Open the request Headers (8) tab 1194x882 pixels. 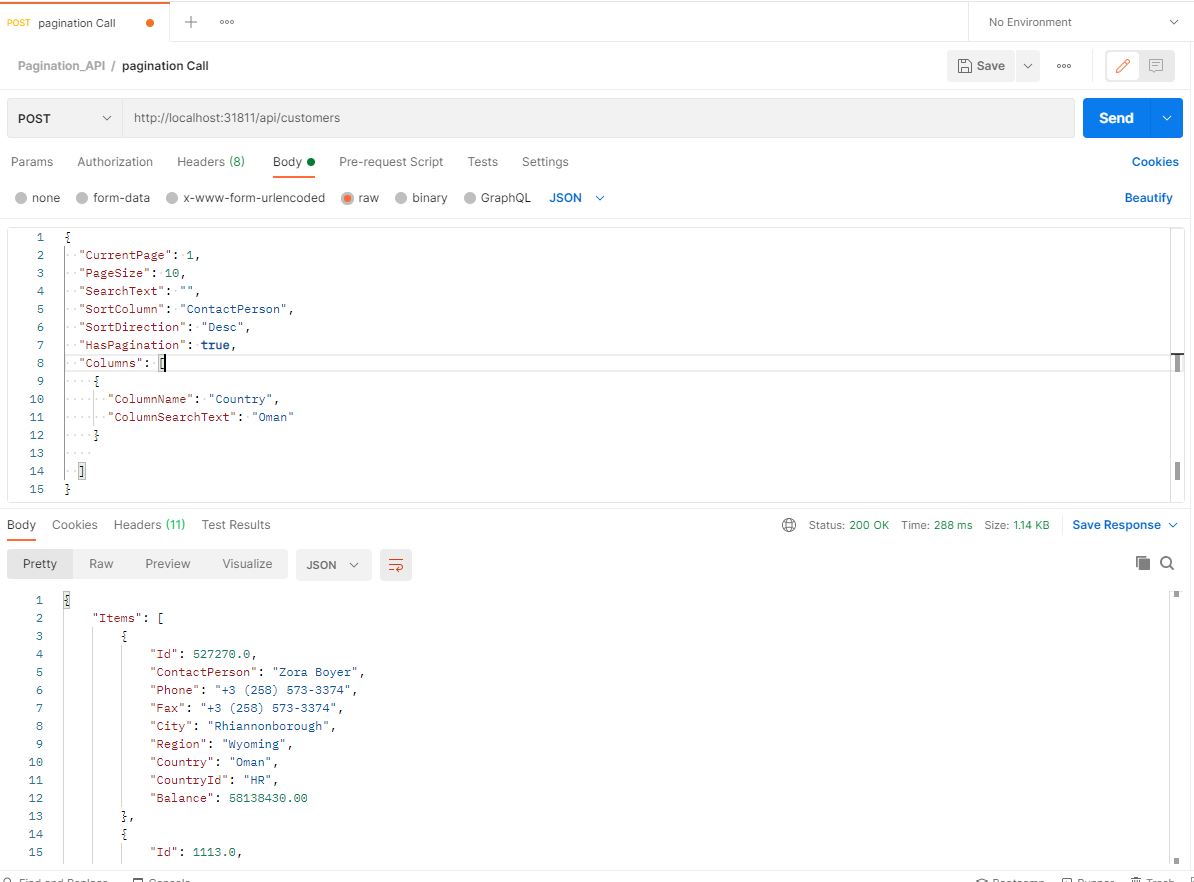click(211, 161)
